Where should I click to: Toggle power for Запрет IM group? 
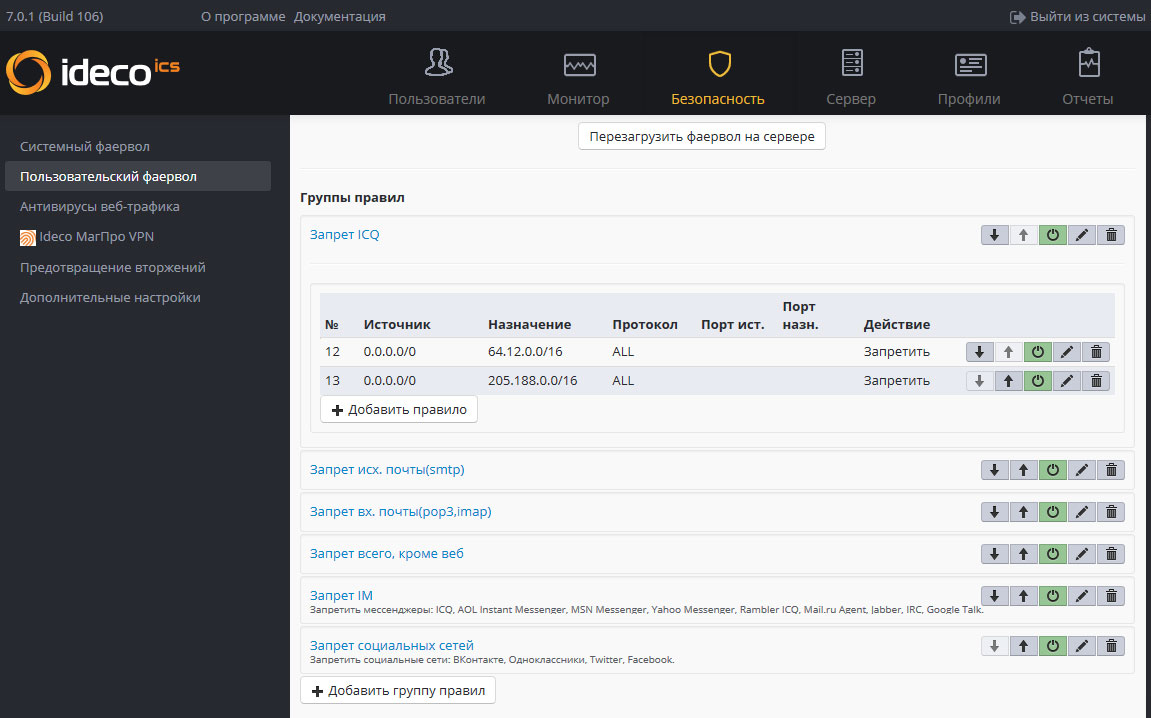click(1053, 596)
